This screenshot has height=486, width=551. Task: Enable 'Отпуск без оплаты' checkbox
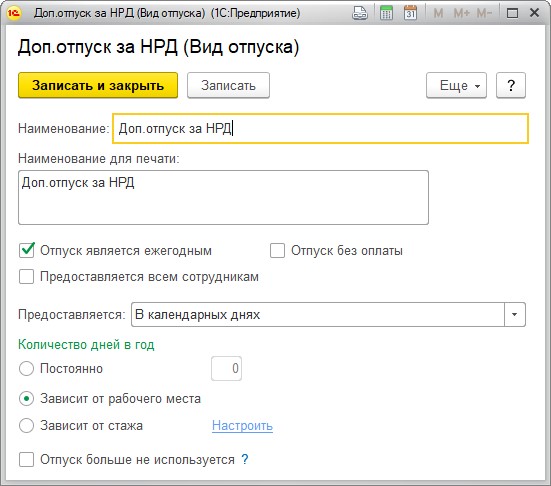click(x=277, y=251)
